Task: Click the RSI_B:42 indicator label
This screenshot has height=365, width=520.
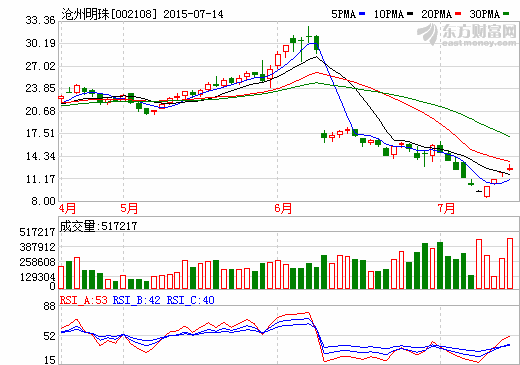Action: click(137, 300)
